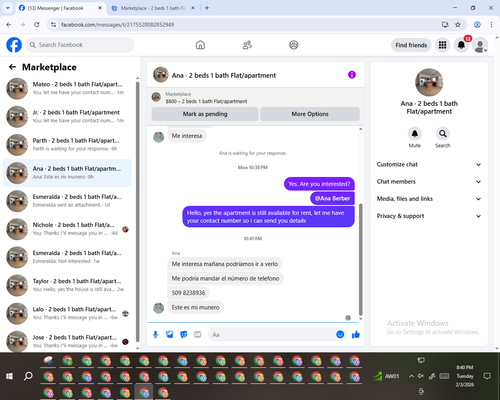
Task: Click taskbar volume speaker icon
Action: pyautogui.click(x=421, y=376)
